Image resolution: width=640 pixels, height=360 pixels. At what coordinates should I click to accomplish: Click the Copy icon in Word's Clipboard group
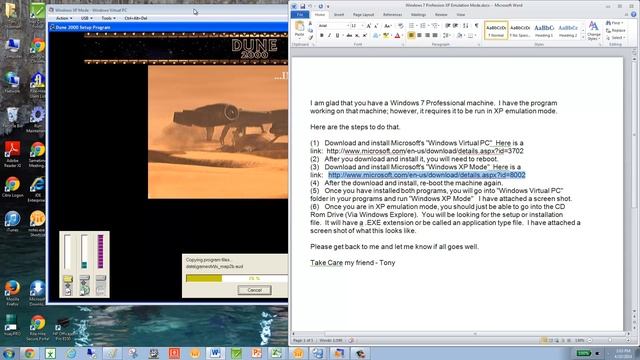pos(310,30)
